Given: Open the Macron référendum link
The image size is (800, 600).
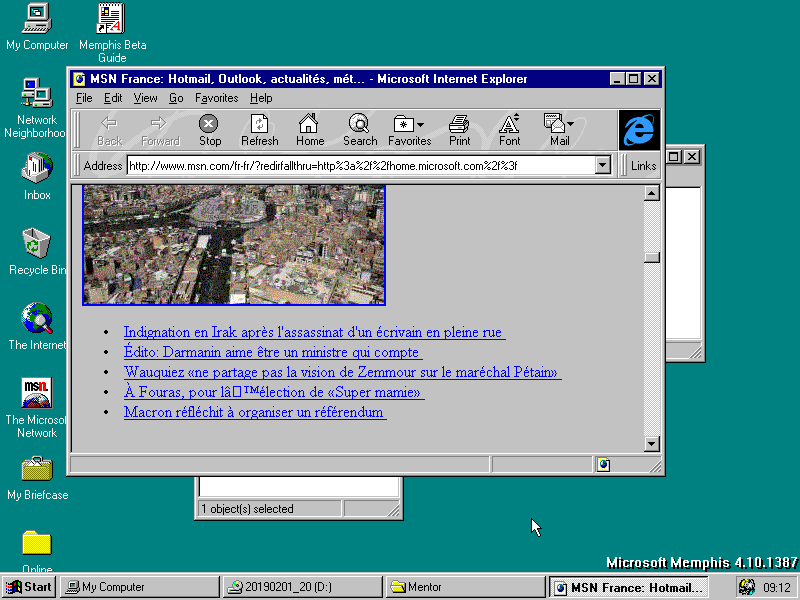Looking at the screenshot, I should pos(255,412).
